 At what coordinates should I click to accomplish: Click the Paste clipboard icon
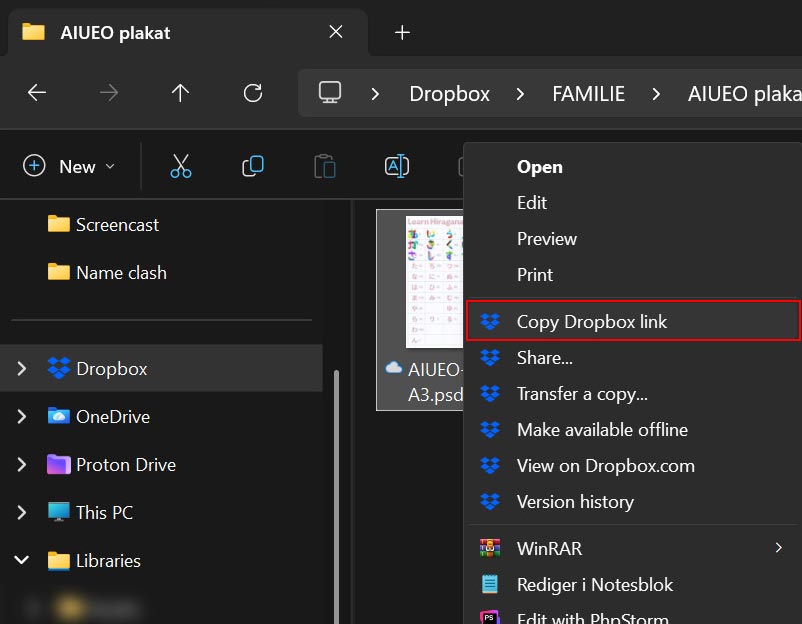point(325,166)
